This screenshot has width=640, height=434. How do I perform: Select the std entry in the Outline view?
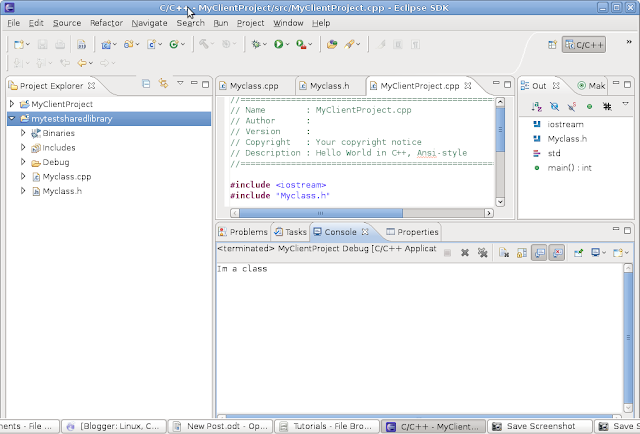click(554, 153)
